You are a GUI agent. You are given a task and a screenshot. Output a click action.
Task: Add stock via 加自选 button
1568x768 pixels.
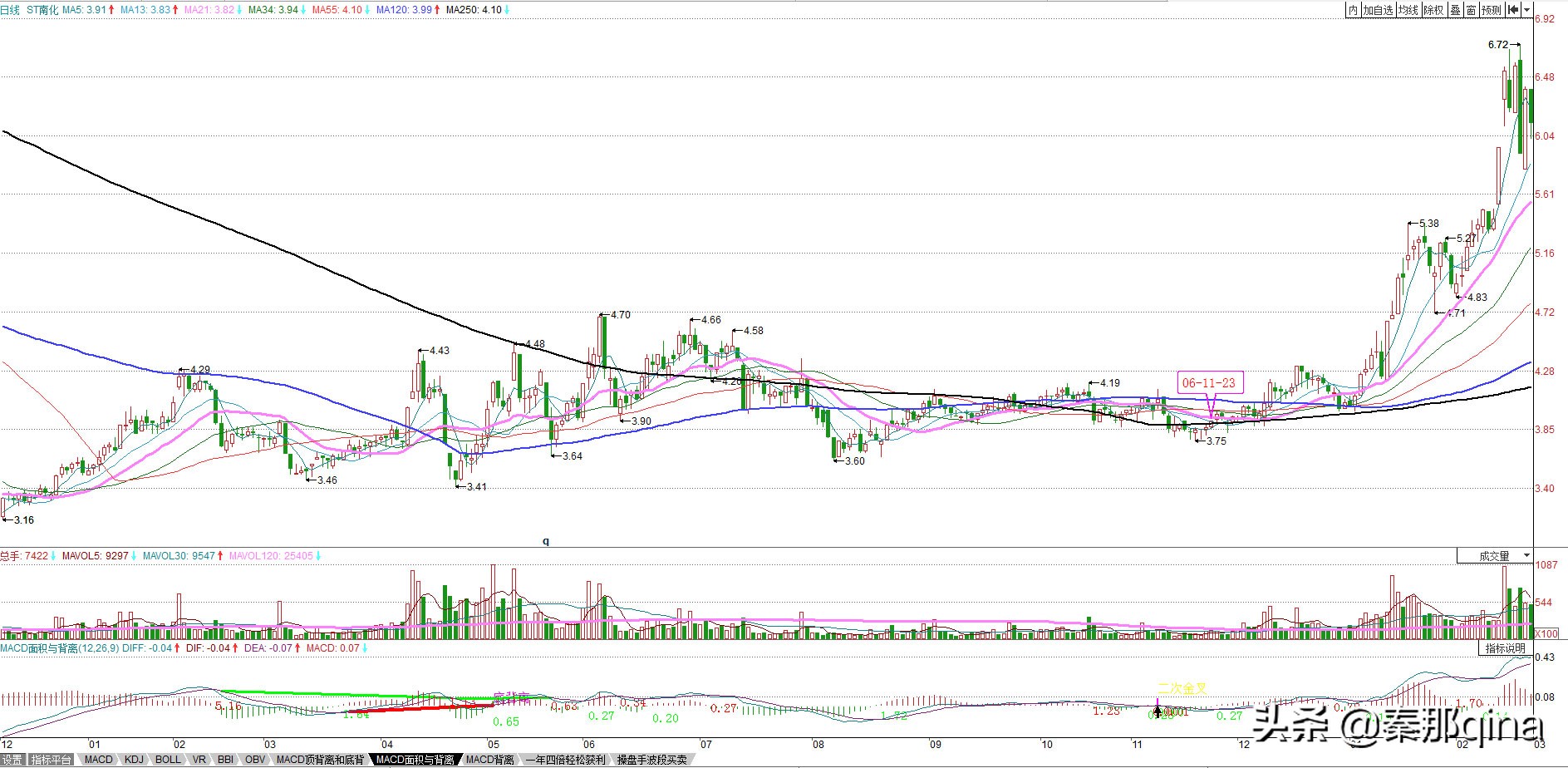tap(1378, 10)
